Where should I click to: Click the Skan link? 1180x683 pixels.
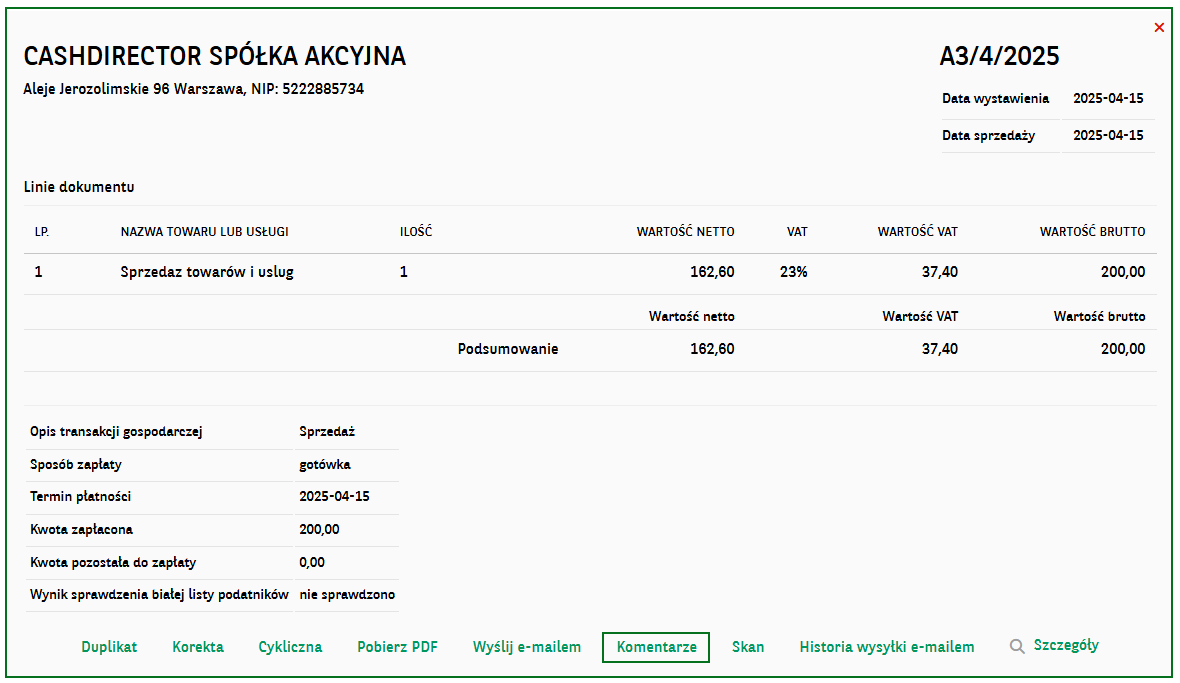pos(748,647)
